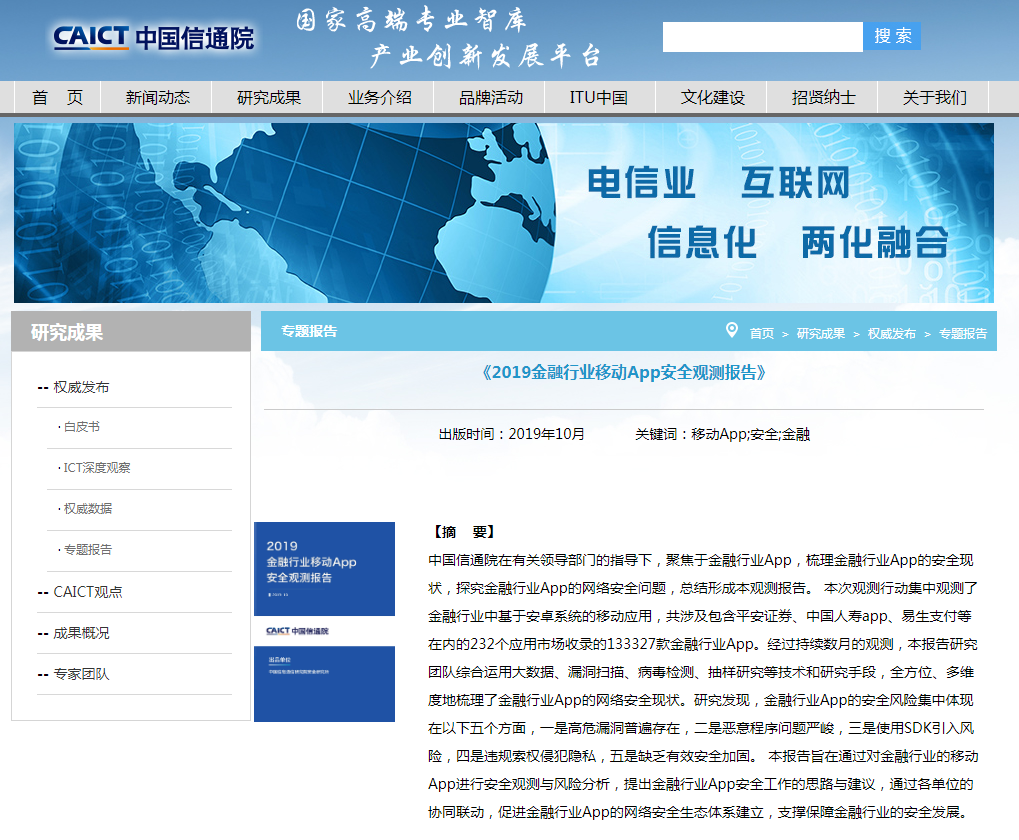Open the 首页 navigation menu item
The height and width of the screenshot is (840, 1019).
57,98
